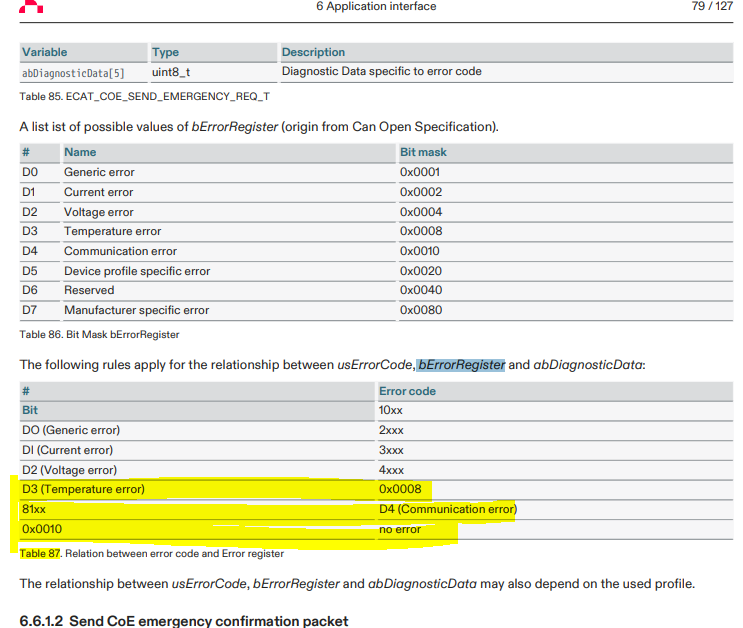This screenshot has height=628, width=743.
Task: Select the "Device profile specific error" row
Action: click(x=137, y=271)
